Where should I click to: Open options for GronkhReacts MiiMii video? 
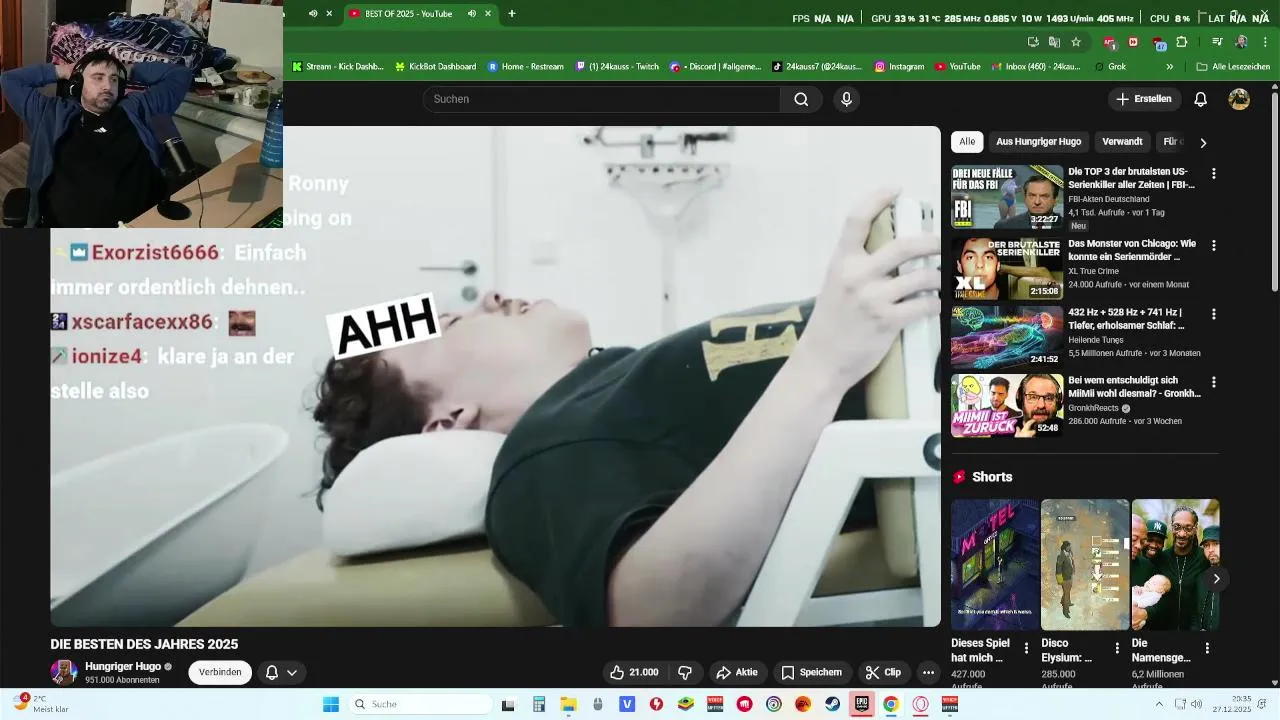click(x=1214, y=382)
